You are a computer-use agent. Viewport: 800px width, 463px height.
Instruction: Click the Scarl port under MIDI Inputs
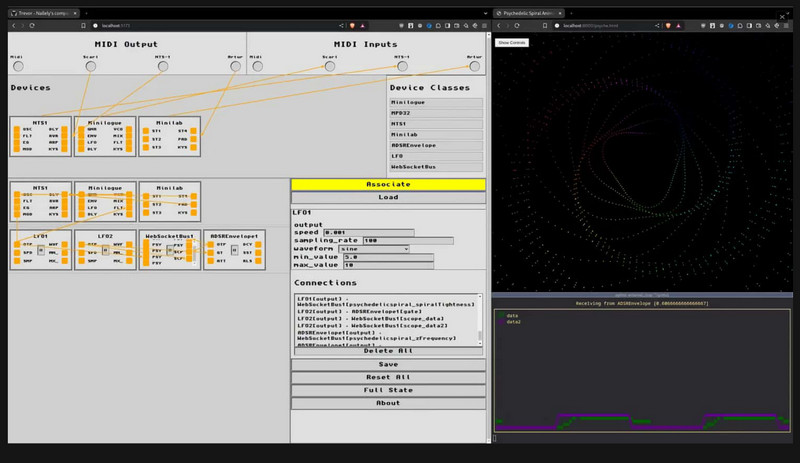click(330, 66)
